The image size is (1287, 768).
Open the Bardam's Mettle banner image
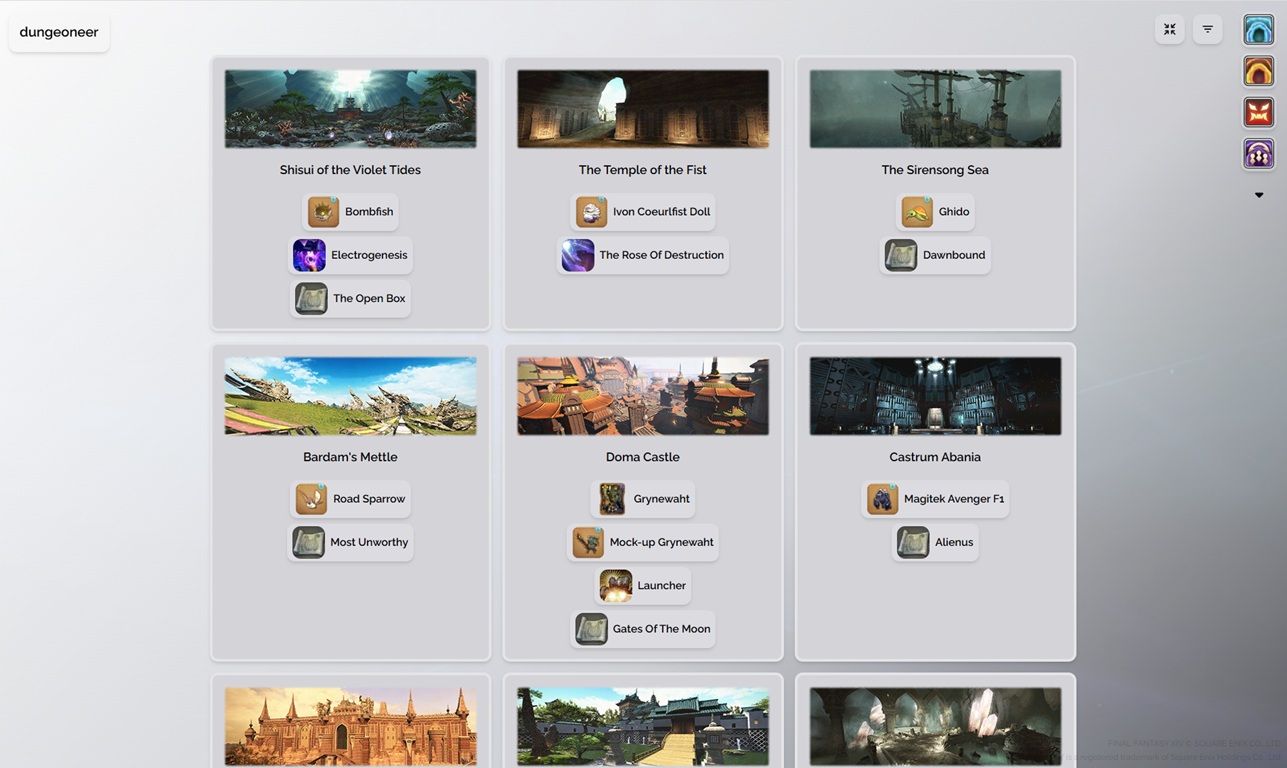point(350,396)
